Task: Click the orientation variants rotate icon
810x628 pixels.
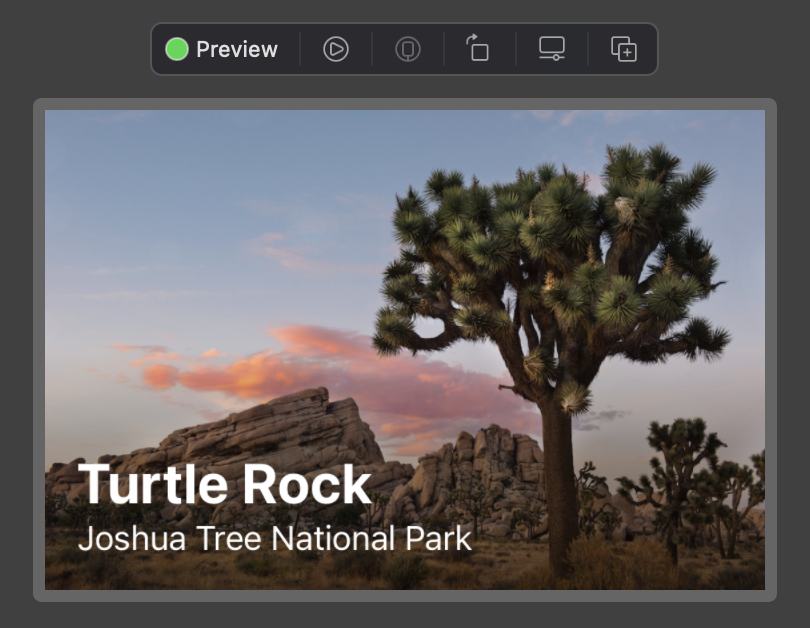Action: (x=477, y=48)
